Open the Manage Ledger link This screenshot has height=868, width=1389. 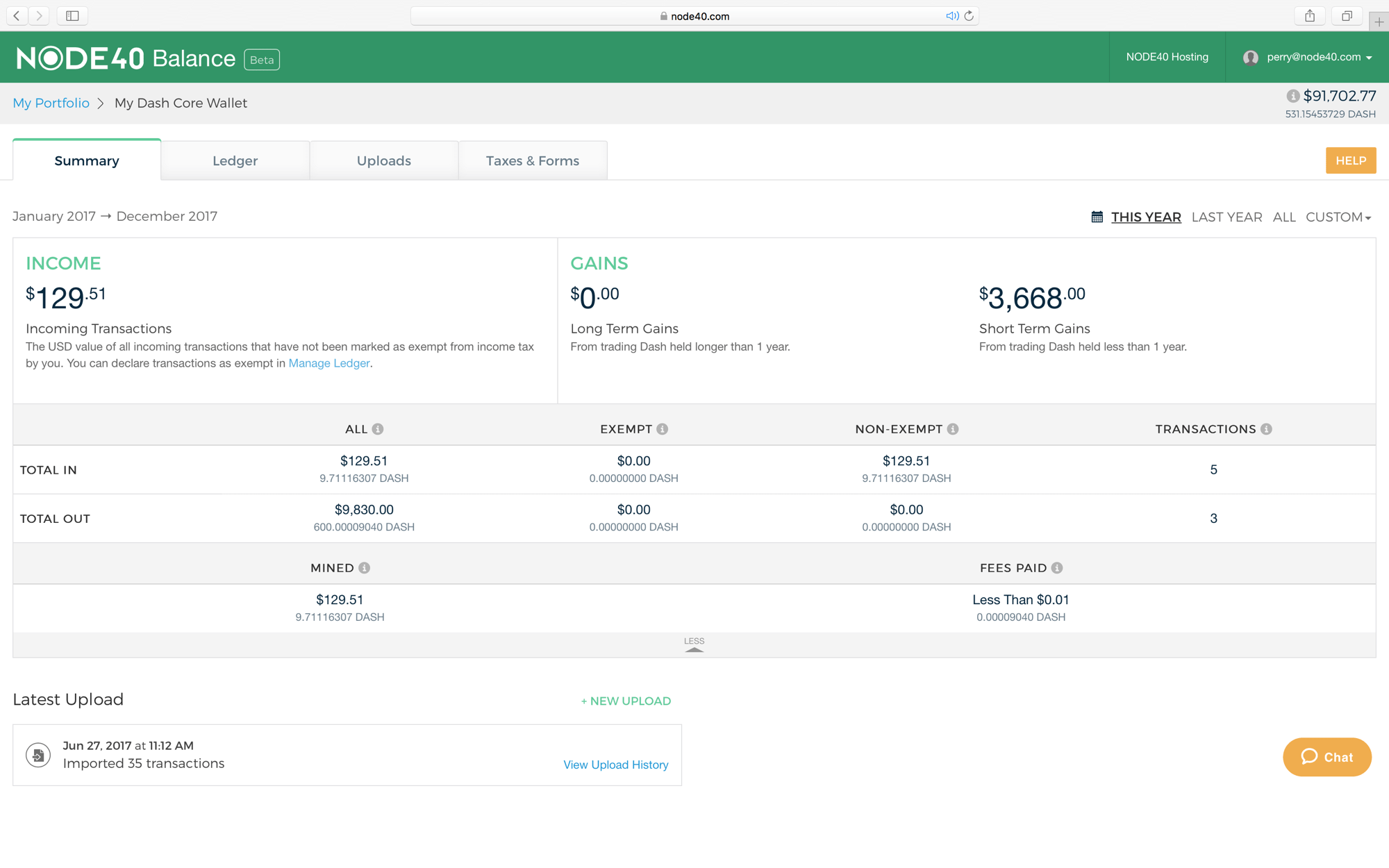(328, 363)
